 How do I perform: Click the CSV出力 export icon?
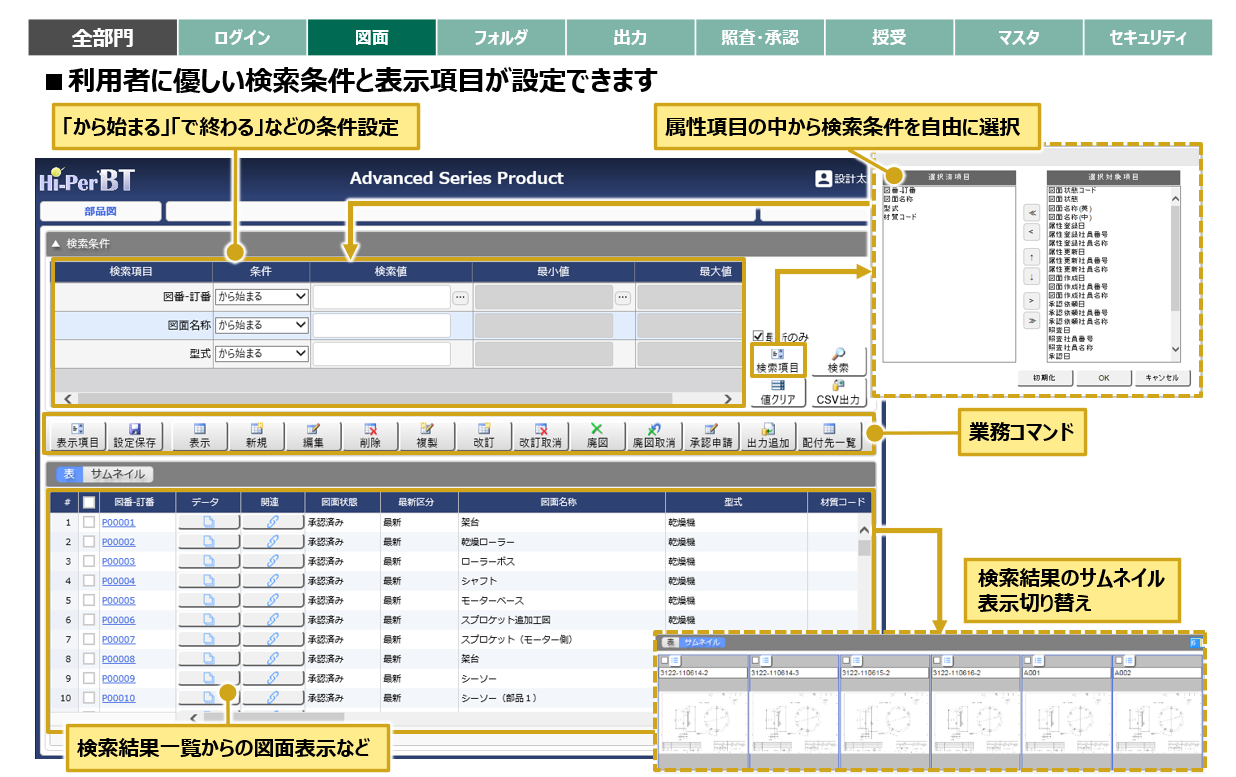[838, 385]
